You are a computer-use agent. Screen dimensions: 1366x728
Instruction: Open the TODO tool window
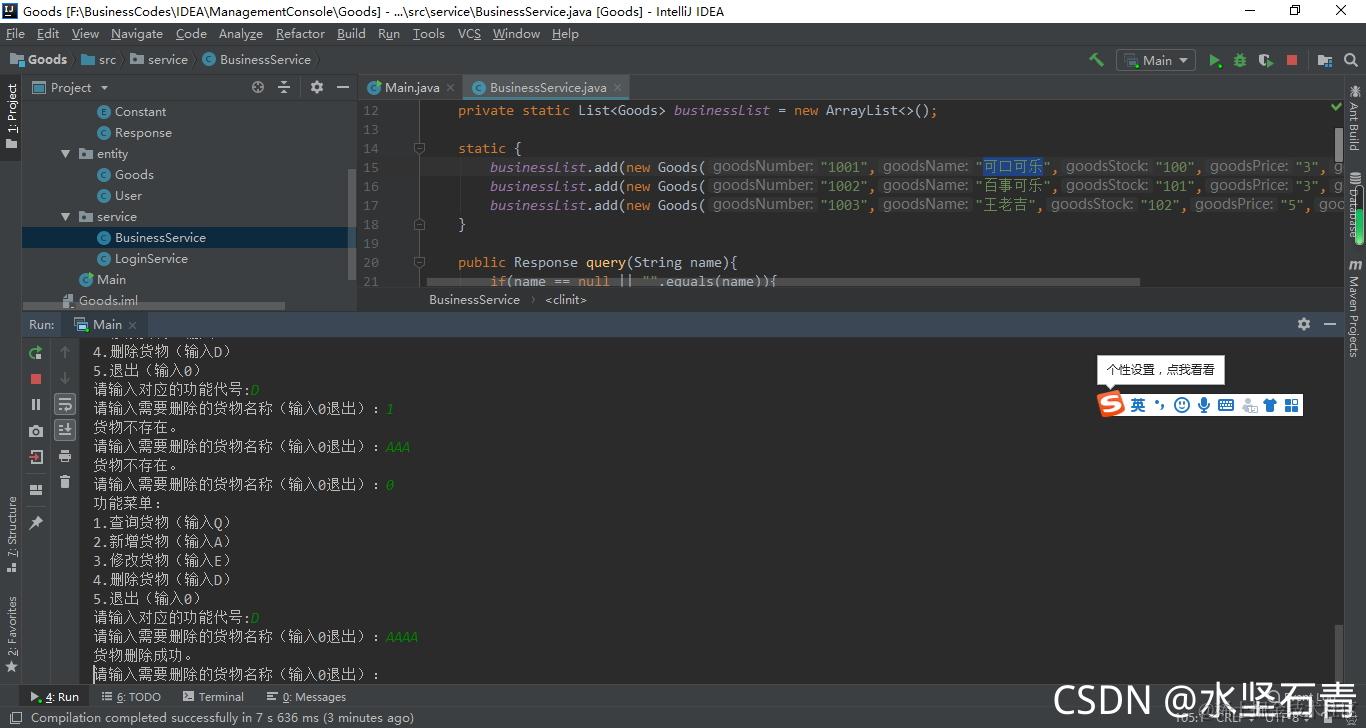pos(131,697)
